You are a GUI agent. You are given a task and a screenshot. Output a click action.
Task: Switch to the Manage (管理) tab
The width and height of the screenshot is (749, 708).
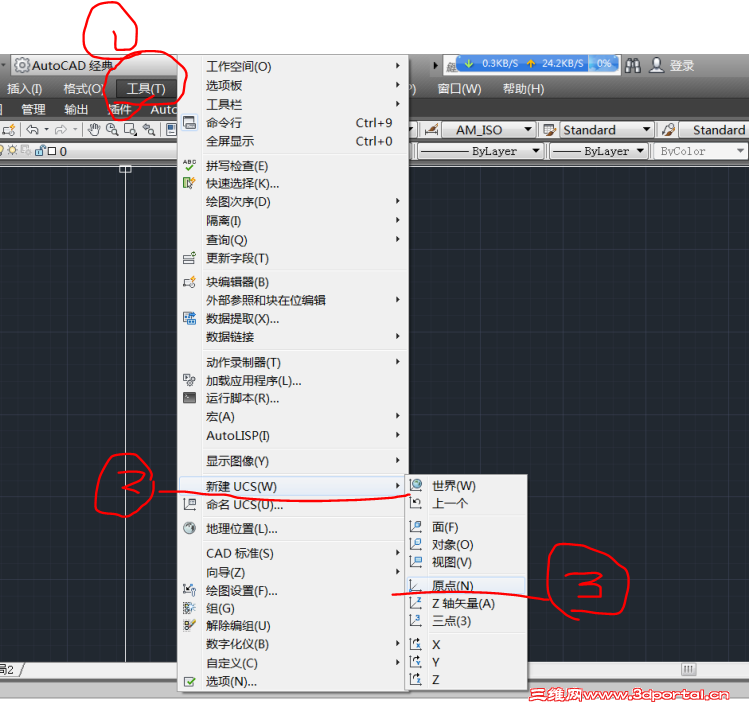pyautogui.click(x=33, y=109)
